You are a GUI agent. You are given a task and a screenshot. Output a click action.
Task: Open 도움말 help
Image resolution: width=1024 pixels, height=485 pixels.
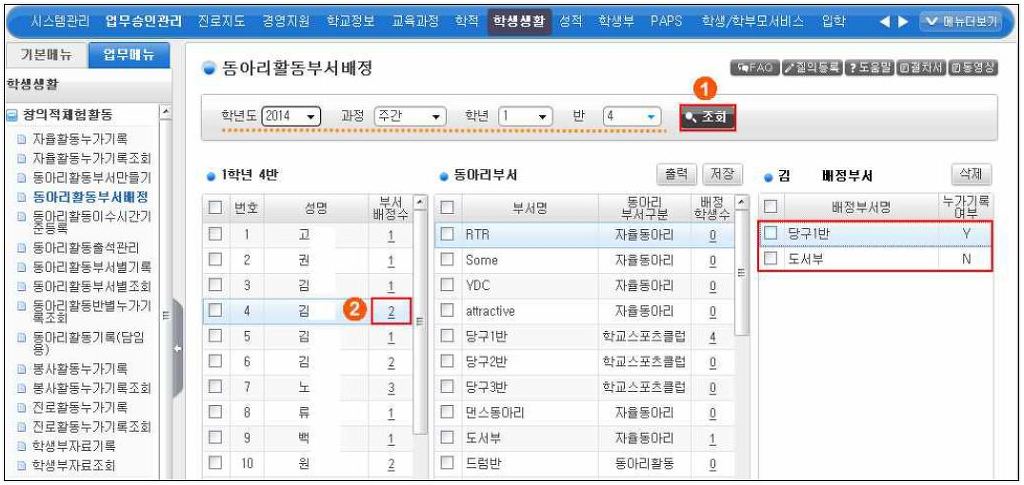(x=869, y=67)
